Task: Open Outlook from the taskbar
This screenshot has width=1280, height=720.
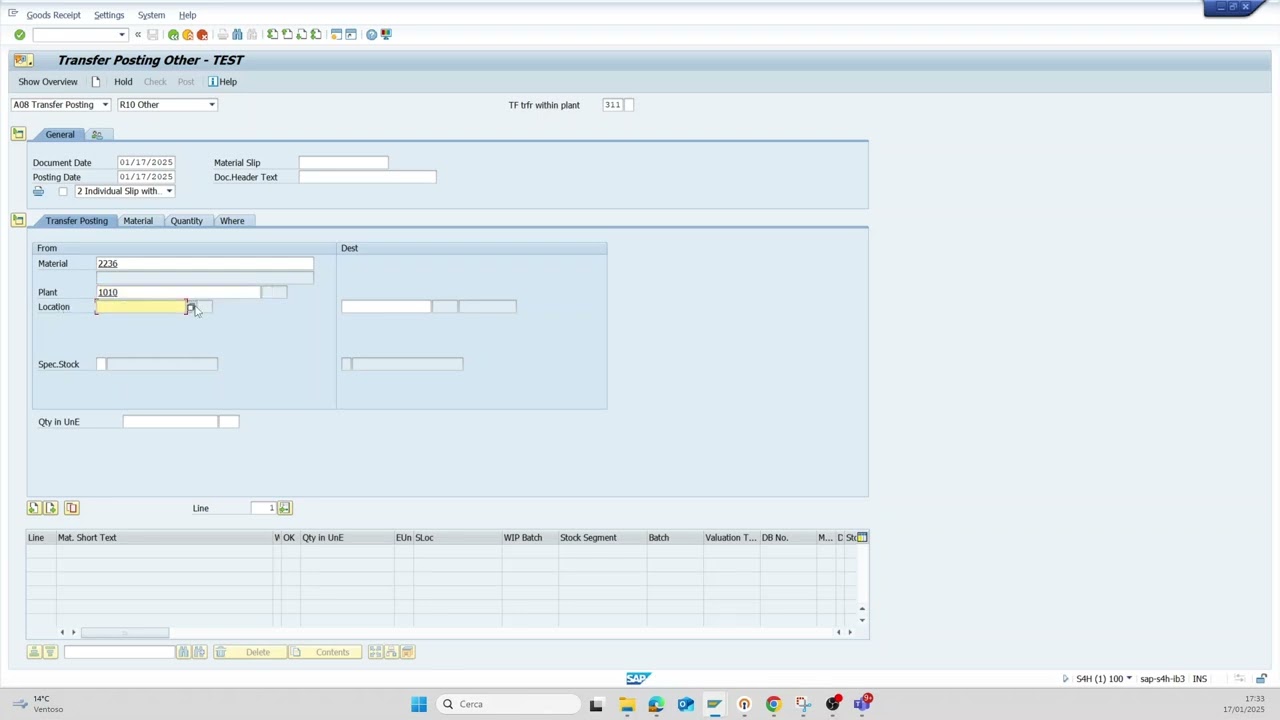Action: pyautogui.click(x=685, y=704)
